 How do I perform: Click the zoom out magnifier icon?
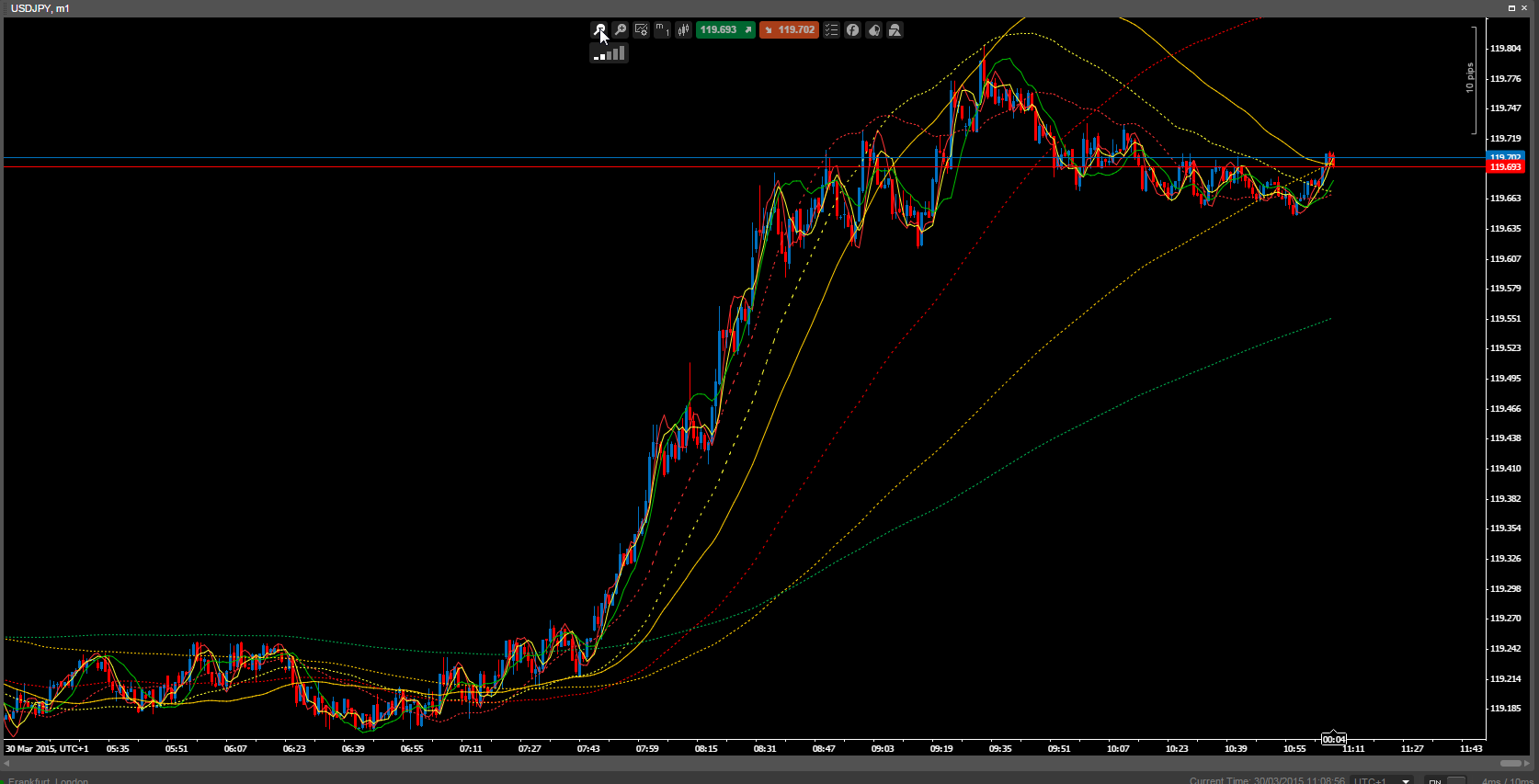pos(599,30)
